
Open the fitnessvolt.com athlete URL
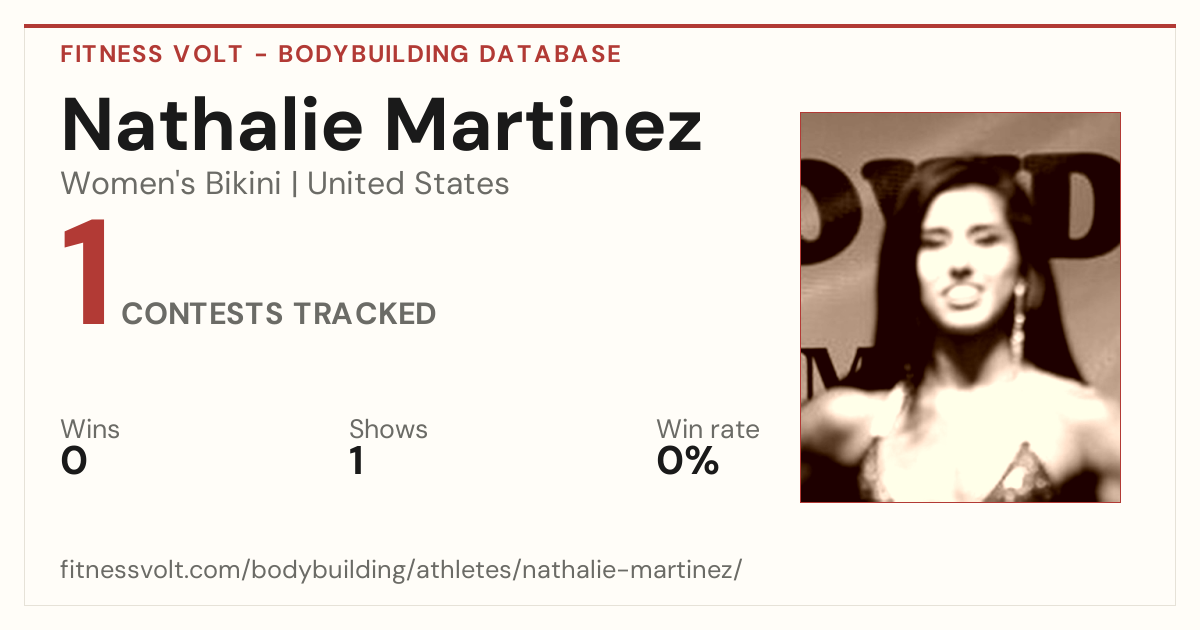(401, 571)
